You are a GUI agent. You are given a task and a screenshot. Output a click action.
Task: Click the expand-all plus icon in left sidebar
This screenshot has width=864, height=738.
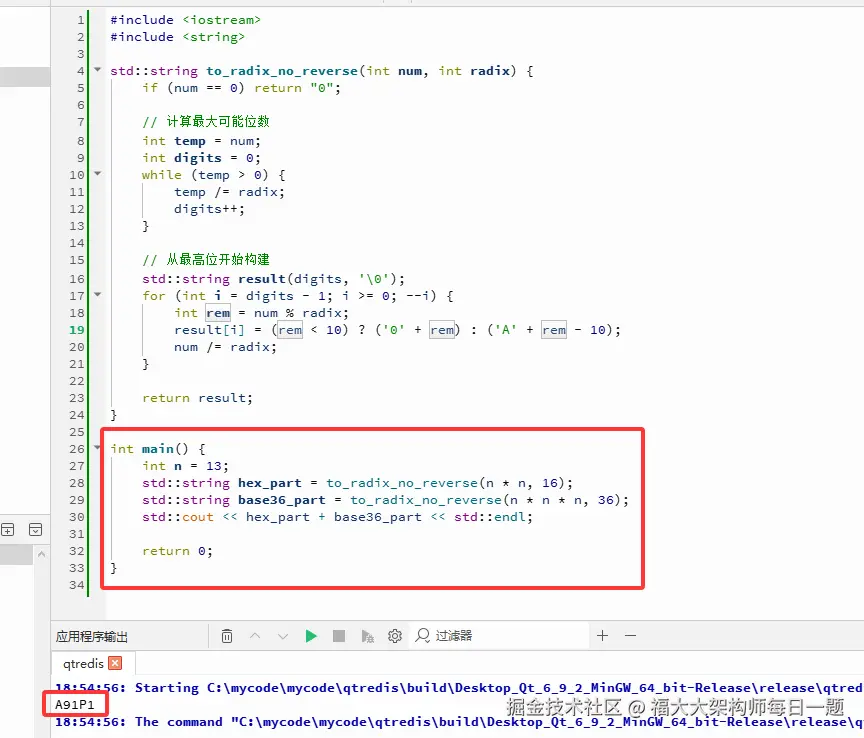[8, 530]
